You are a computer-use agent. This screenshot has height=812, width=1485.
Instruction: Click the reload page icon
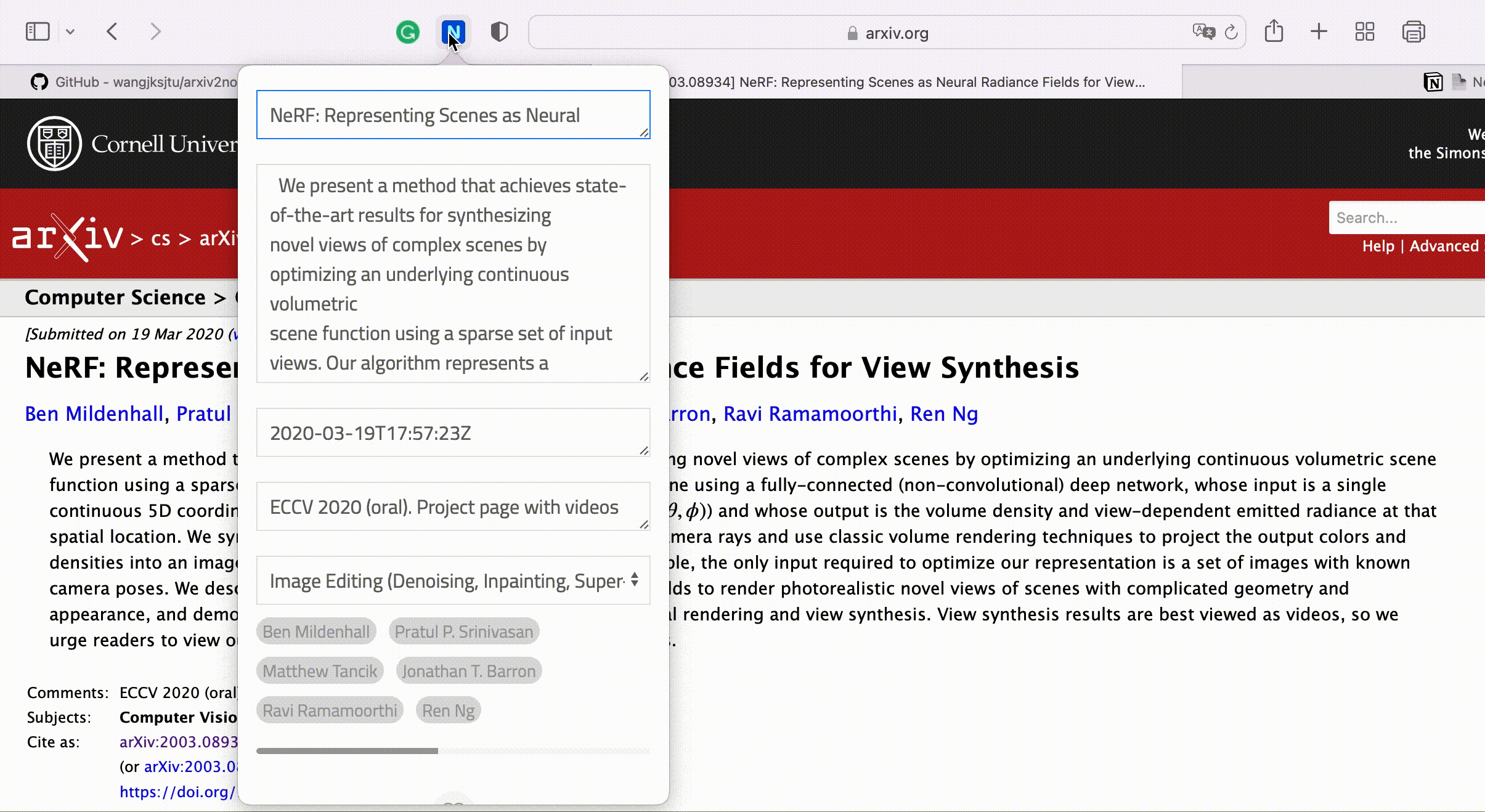click(x=1231, y=32)
